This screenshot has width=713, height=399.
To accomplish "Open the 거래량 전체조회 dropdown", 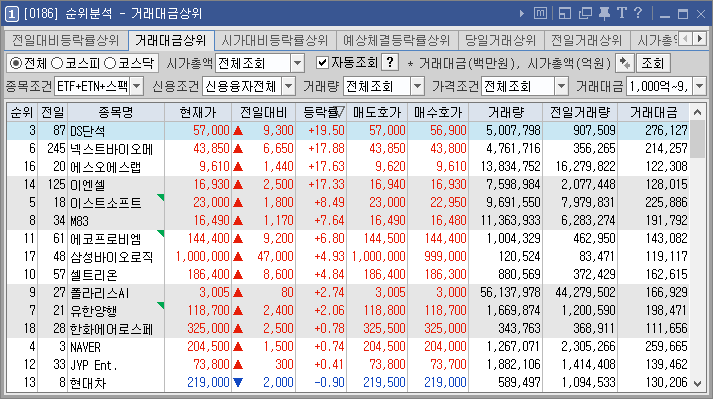I will click(x=417, y=86).
